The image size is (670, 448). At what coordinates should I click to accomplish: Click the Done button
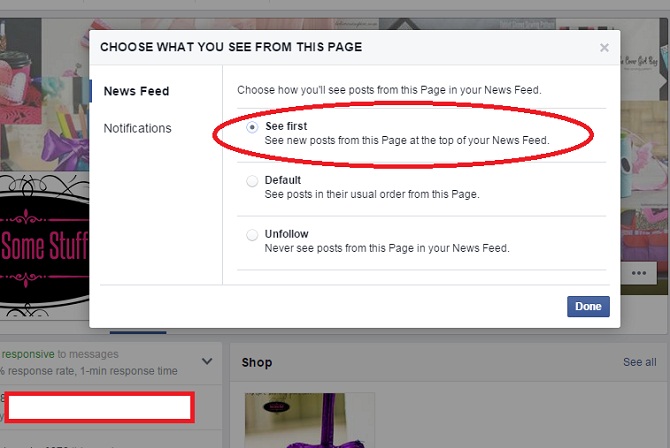588,307
